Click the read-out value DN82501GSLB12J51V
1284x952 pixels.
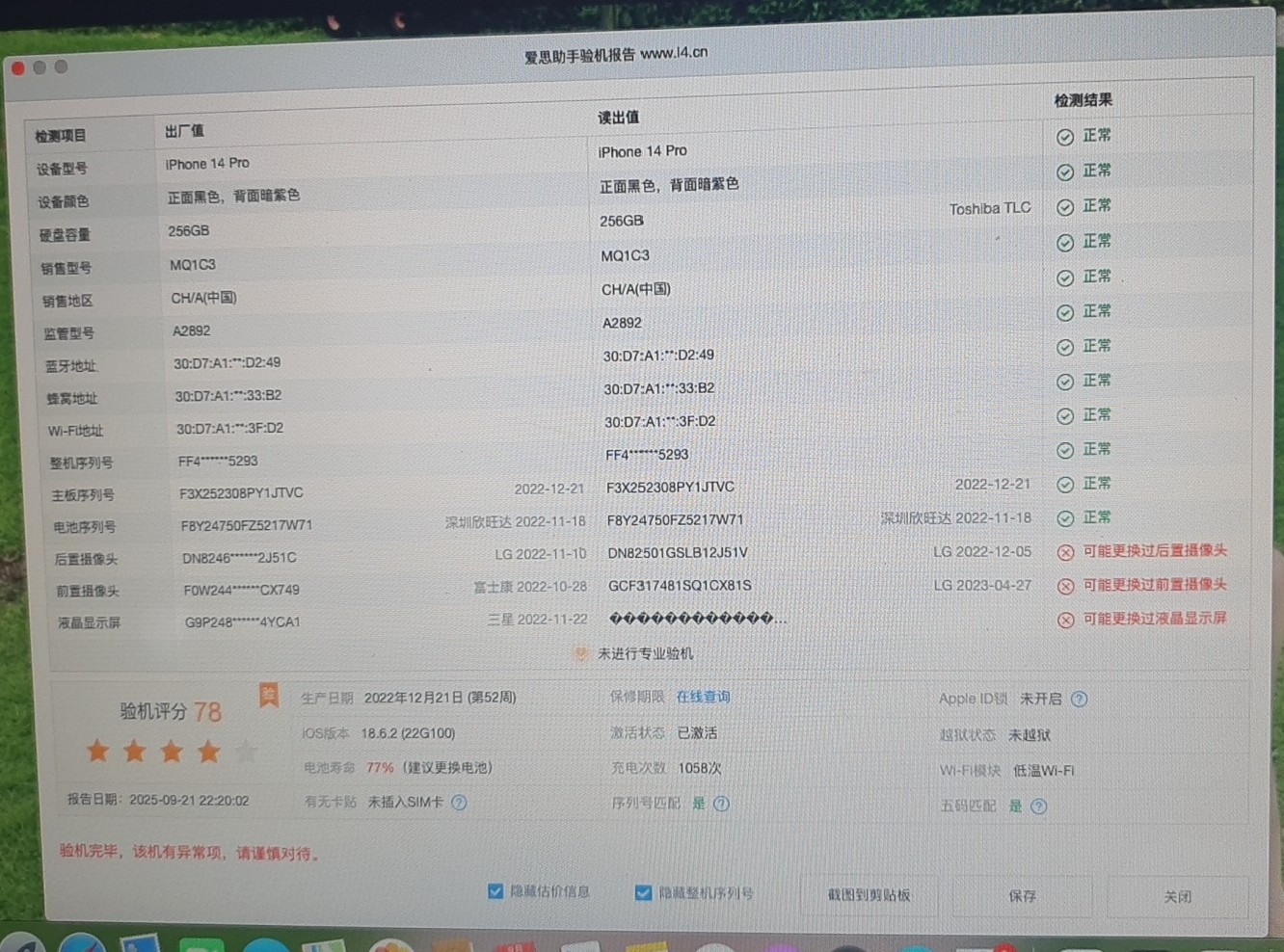tap(678, 552)
